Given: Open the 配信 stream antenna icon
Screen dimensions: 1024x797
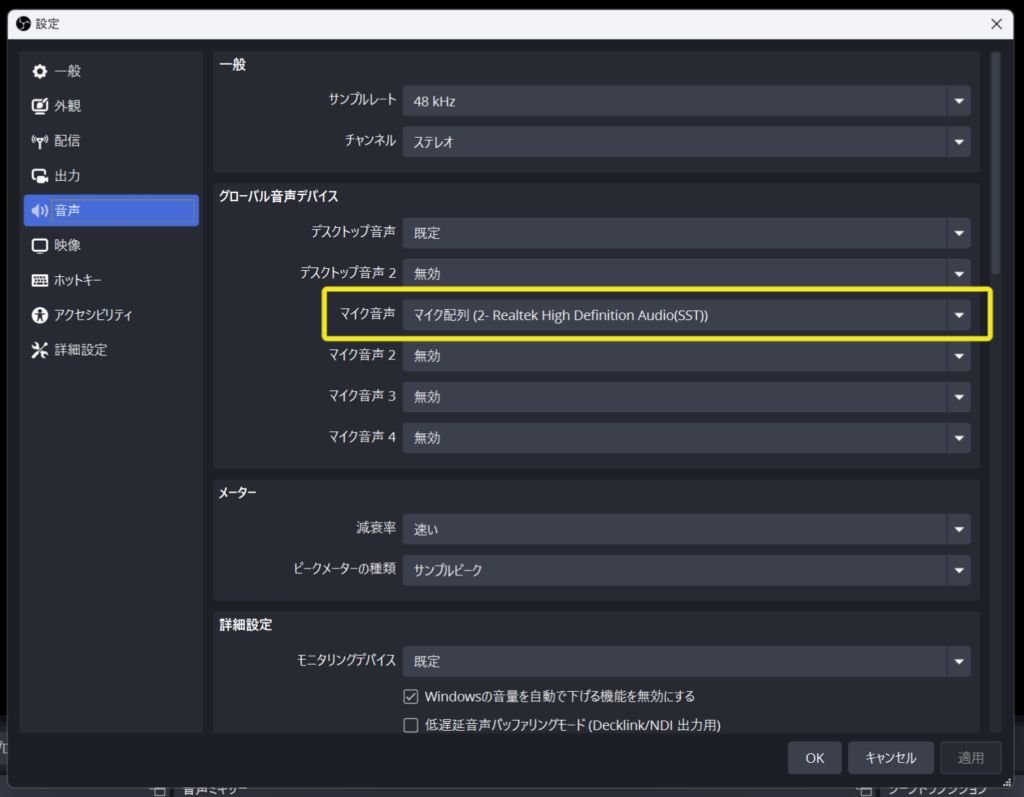Looking at the screenshot, I should (40, 141).
